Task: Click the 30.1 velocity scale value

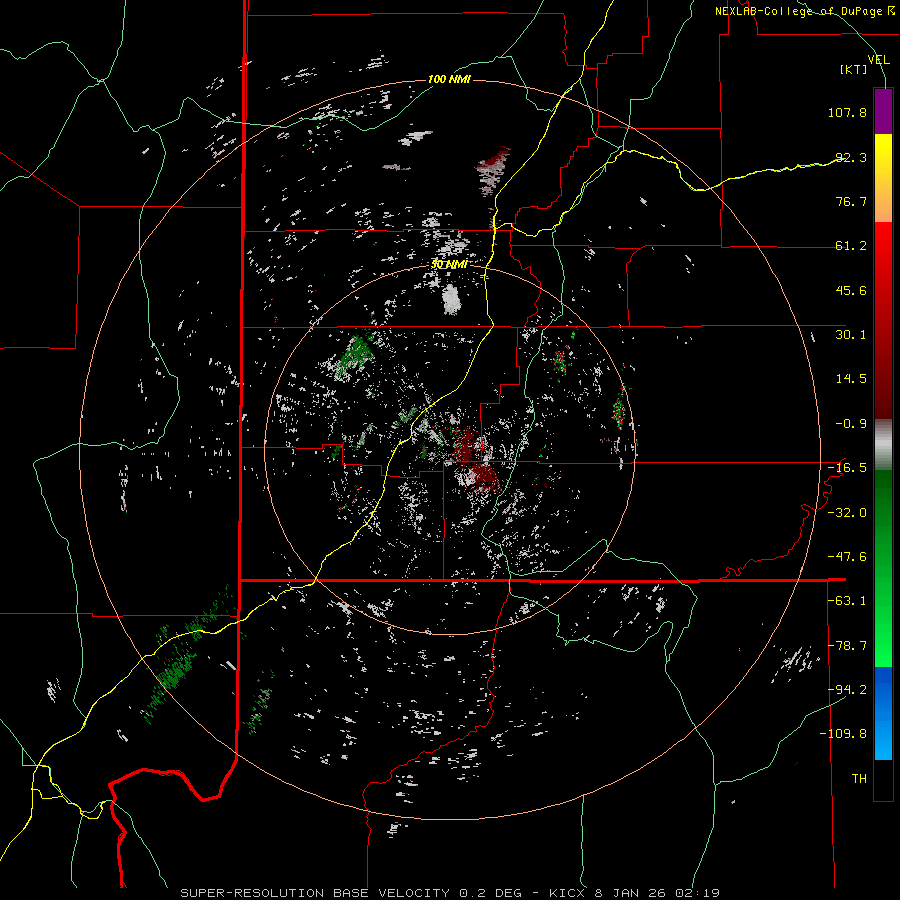Action: (851, 335)
